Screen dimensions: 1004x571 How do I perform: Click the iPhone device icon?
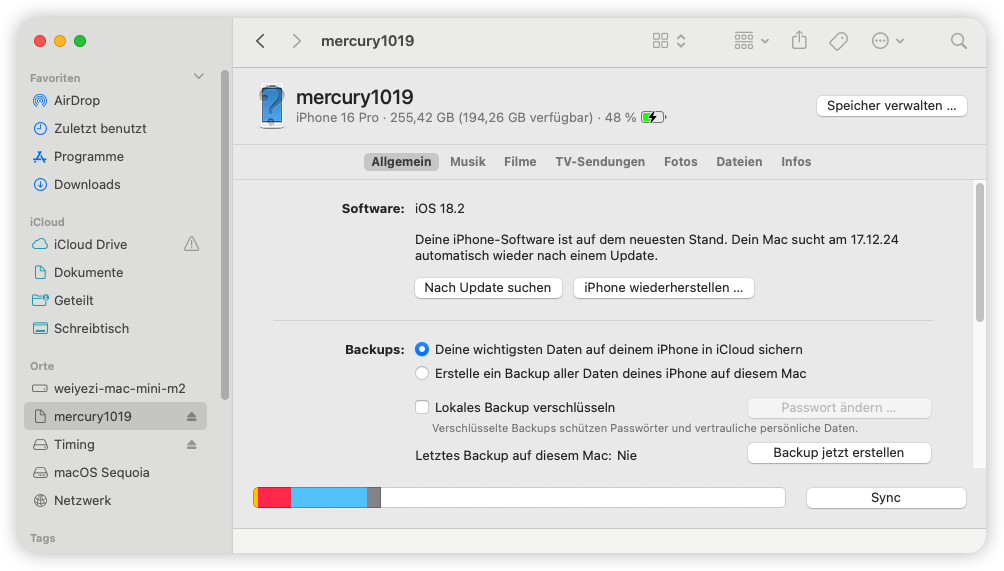click(x=272, y=106)
